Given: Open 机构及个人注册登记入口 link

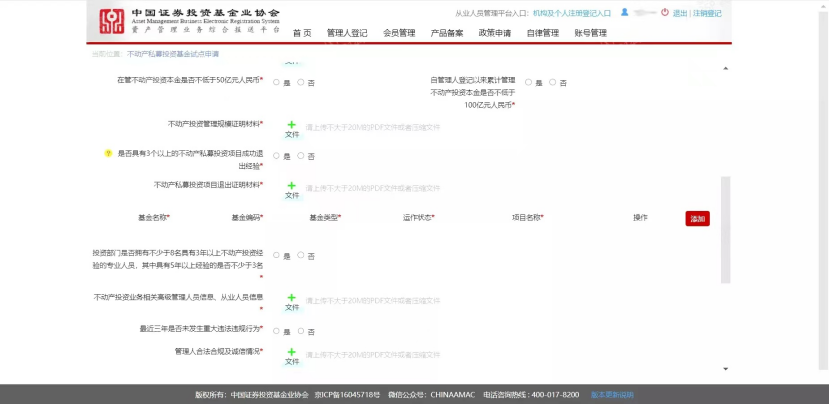Looking at the screenshot, I should [572, 13].
